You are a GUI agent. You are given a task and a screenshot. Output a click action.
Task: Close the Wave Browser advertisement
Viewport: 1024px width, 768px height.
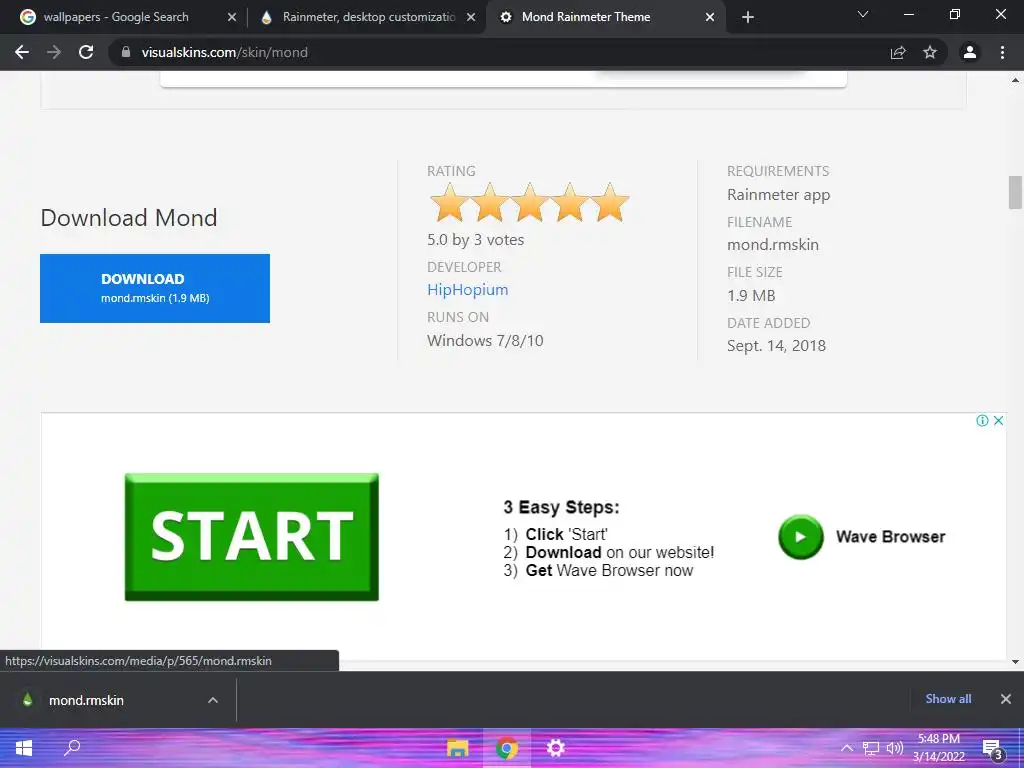(999, 421)
